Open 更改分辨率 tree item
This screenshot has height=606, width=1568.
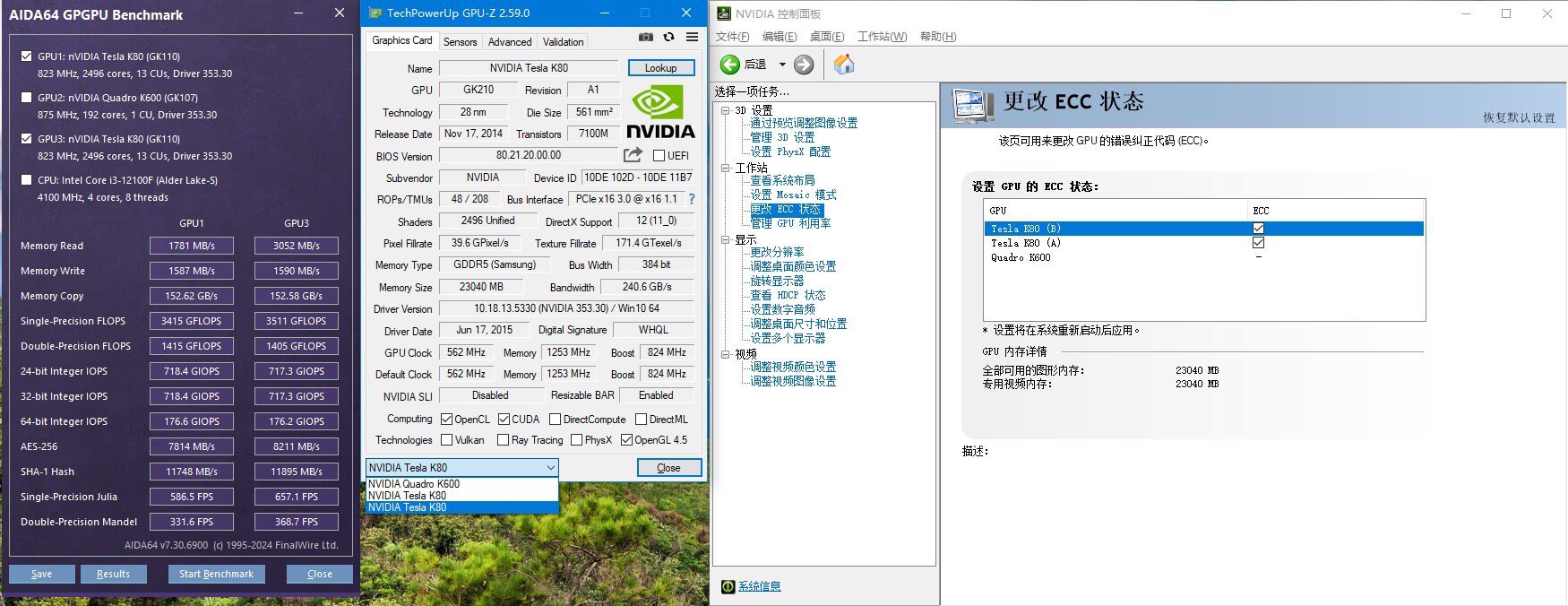[777, 252]
